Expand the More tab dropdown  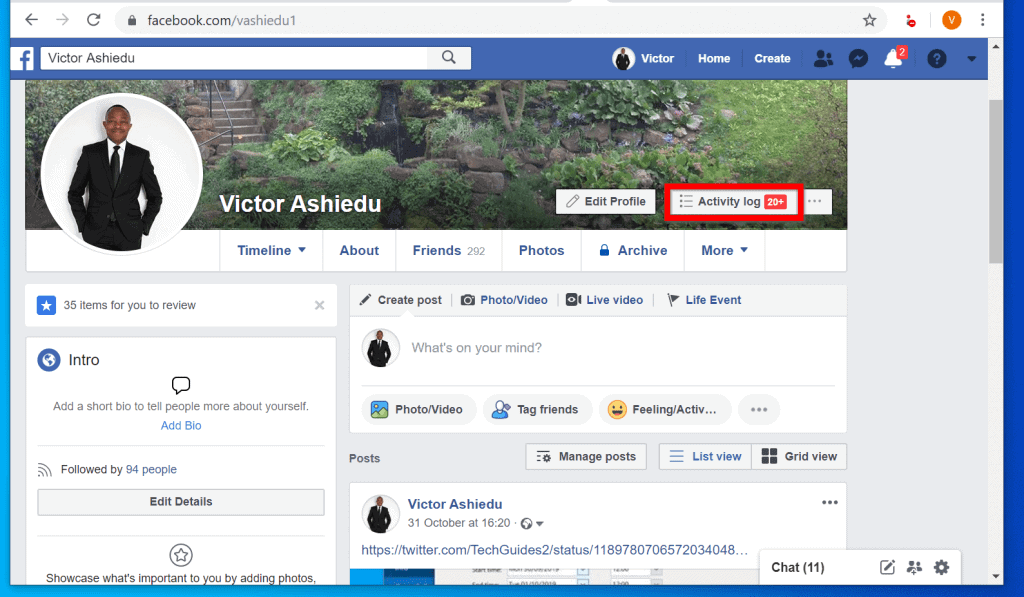click(x=724, y=251)
